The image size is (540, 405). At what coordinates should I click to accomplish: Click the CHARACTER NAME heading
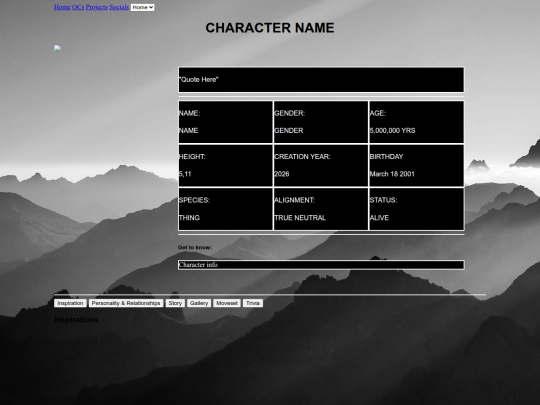coord(270,28)
